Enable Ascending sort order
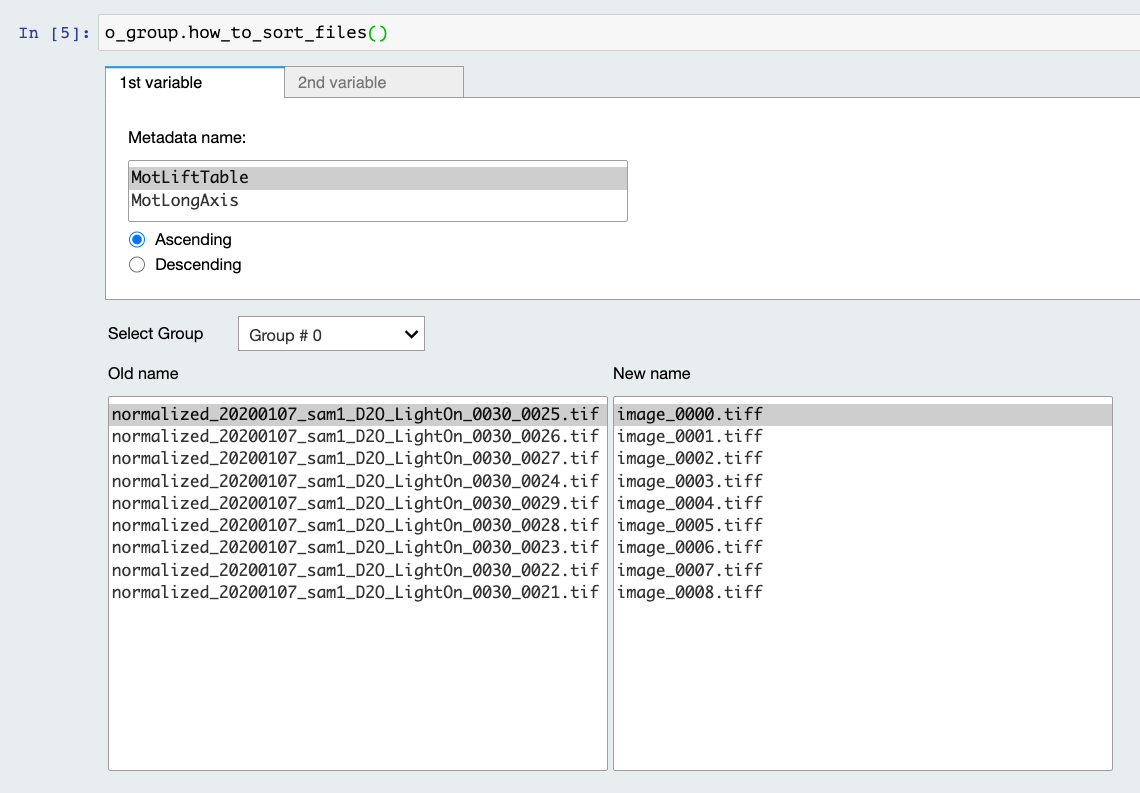This screenshot has height=793, width=1140. click(138, 240)
